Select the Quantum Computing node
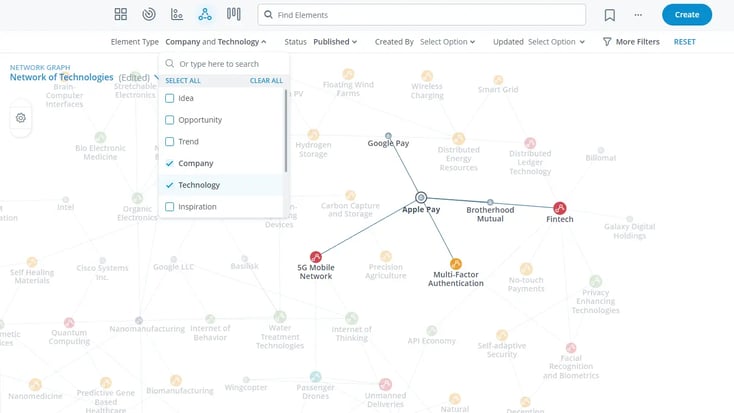The image size is (734, 413). tap(69, 323)
